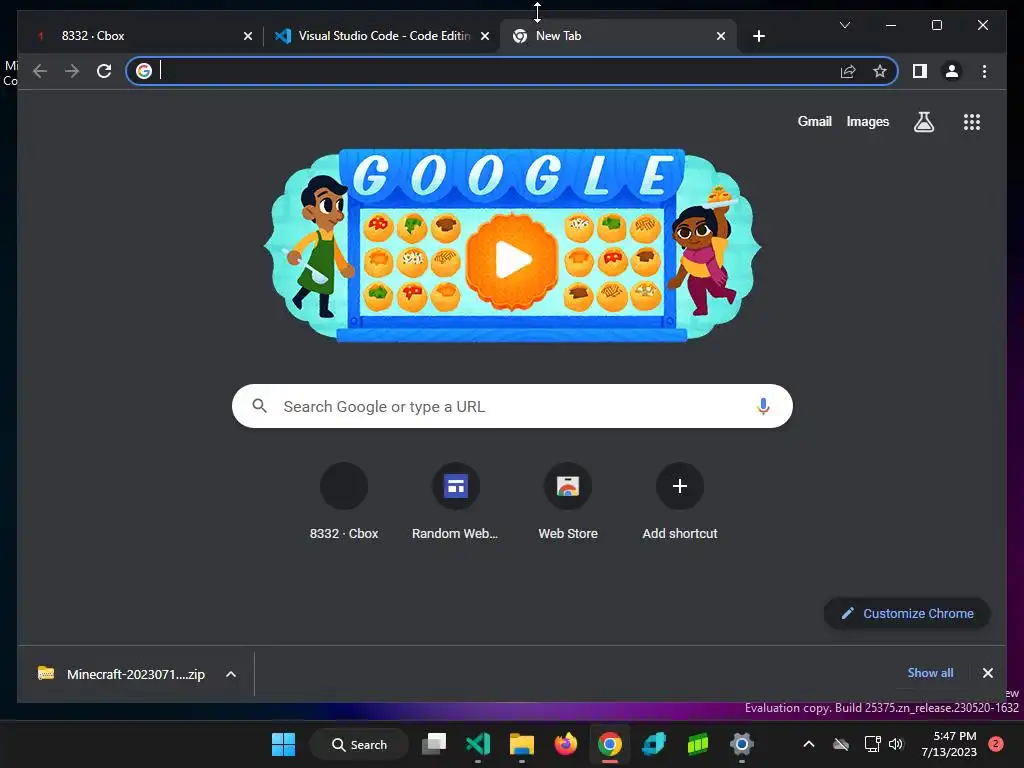The width and height of the screenshot is (1024, 768).
Task: Switch to Visual Studio Code tab
Action: click(x=382, y=36)
